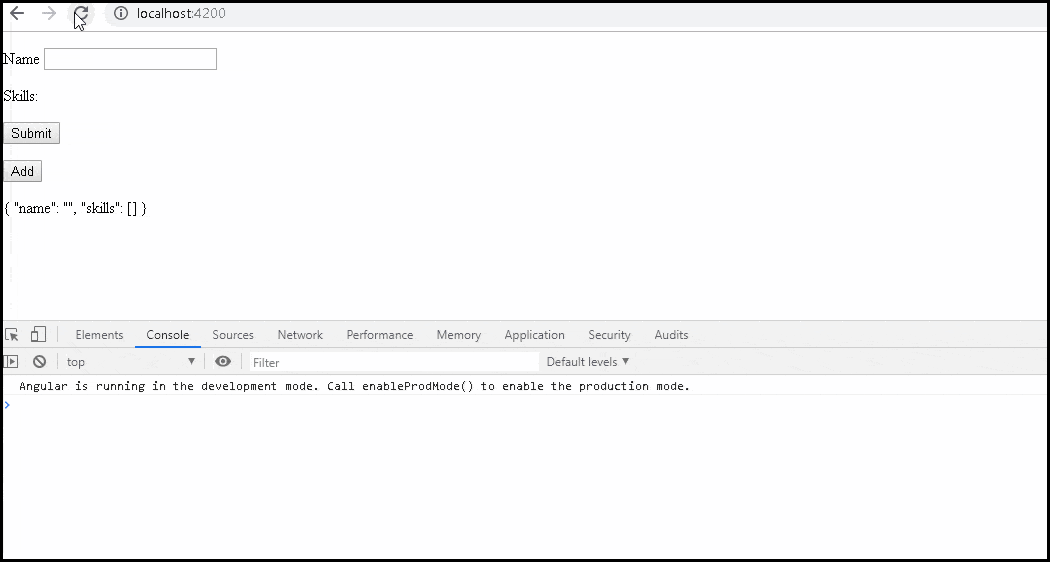This screenshot has height=562, width=1050.
Task: Toggle the device toolbar icon
Action: tap(38, 335)
